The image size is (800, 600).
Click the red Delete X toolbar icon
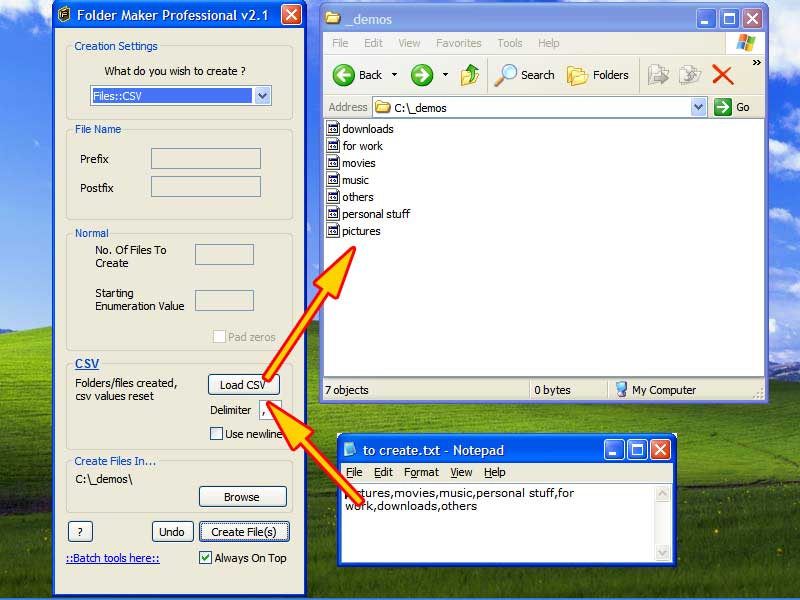[722, 75]
